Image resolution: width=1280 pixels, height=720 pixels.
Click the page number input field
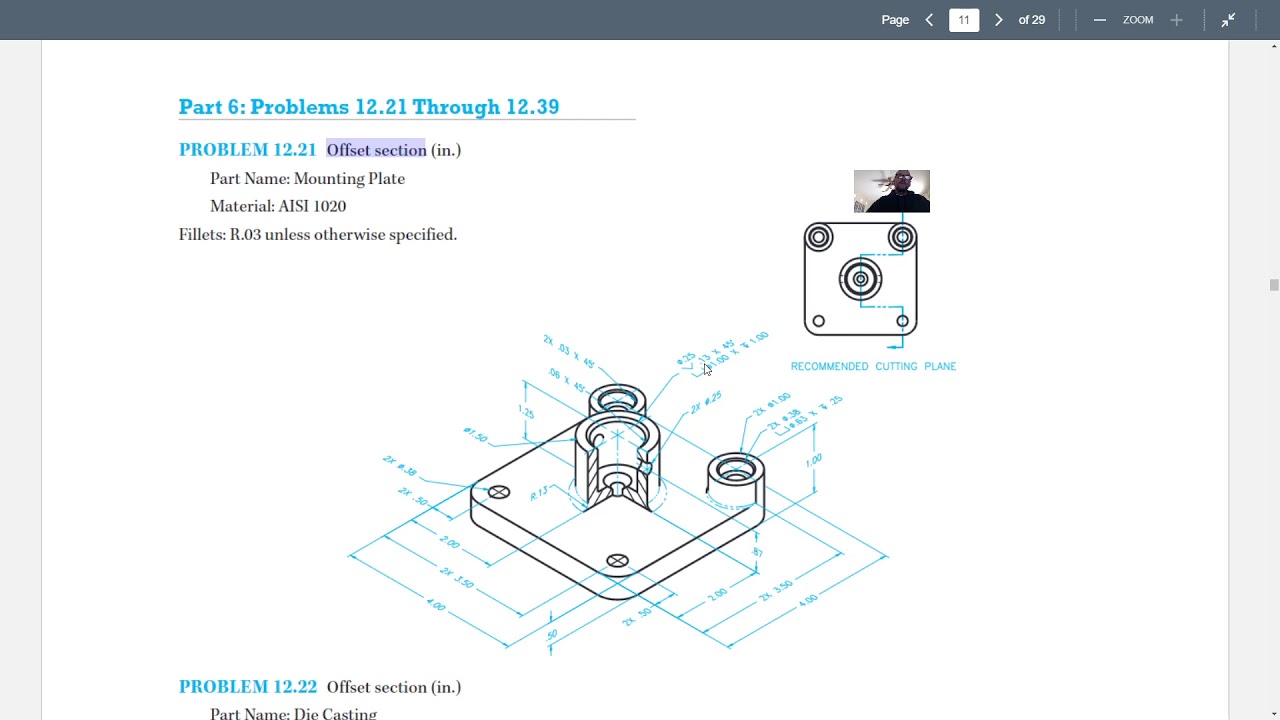click(x=964, y=20)
